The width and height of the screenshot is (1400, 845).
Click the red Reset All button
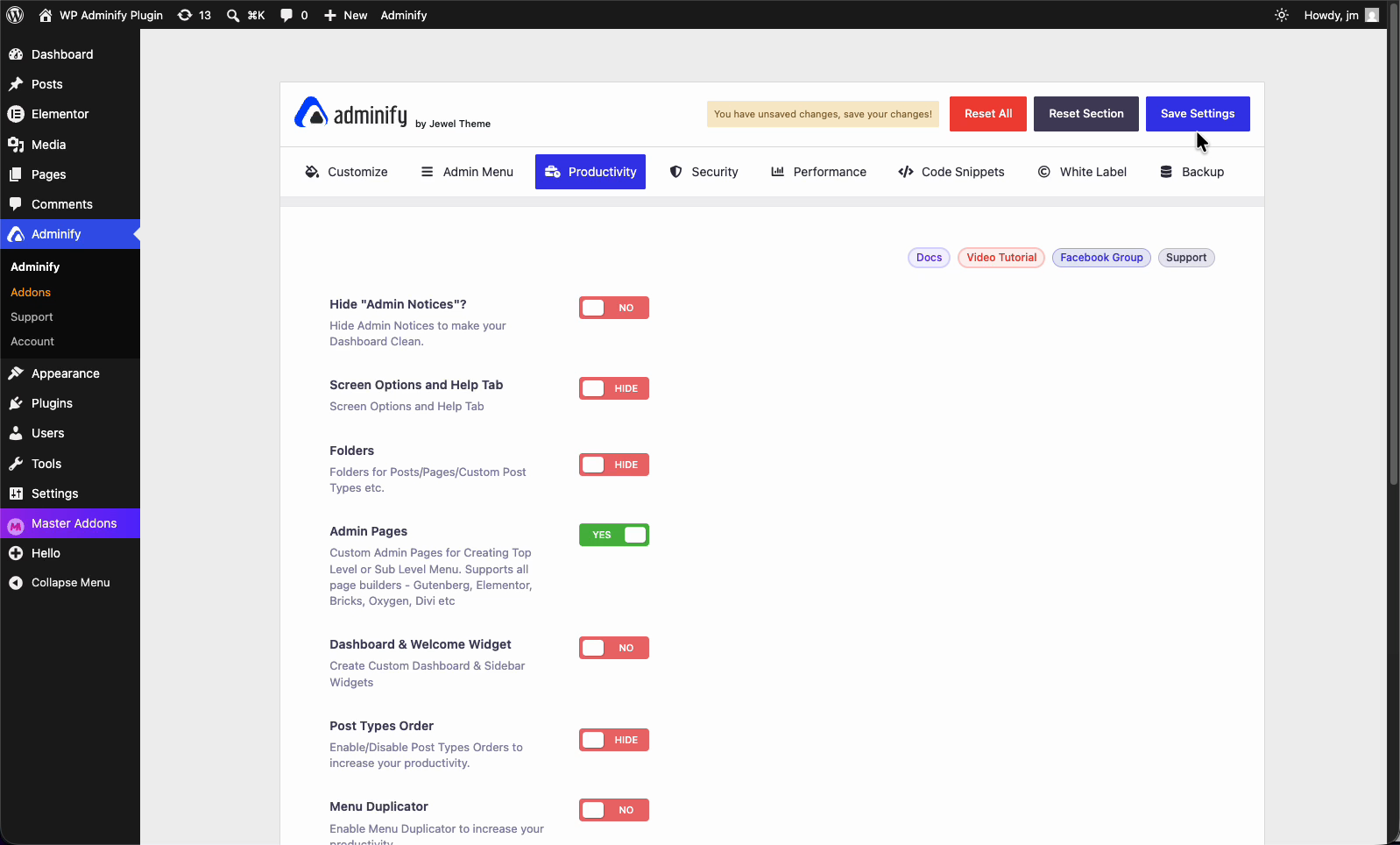[x=988, y=114]
